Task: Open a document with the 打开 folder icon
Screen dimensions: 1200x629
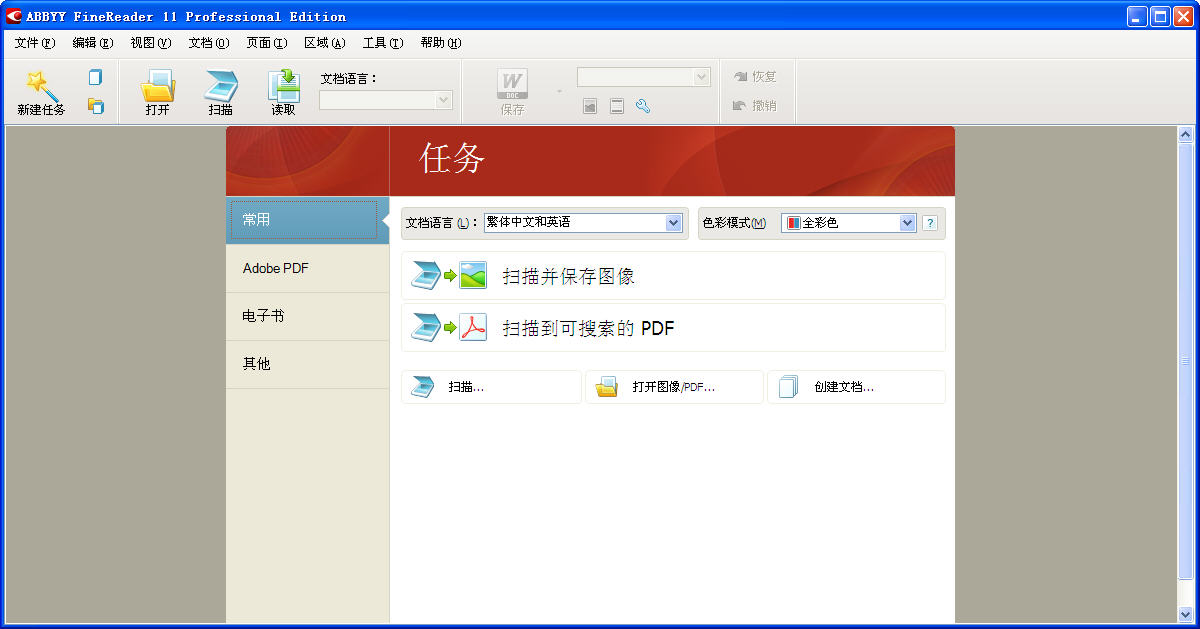Action: [158, 85]
